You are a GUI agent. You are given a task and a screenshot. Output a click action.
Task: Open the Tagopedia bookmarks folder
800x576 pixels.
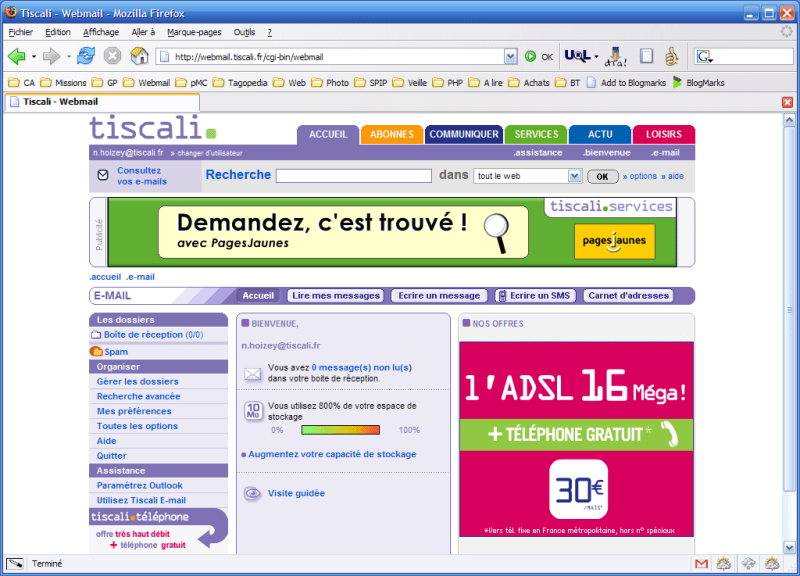click(x=240, y=83)
